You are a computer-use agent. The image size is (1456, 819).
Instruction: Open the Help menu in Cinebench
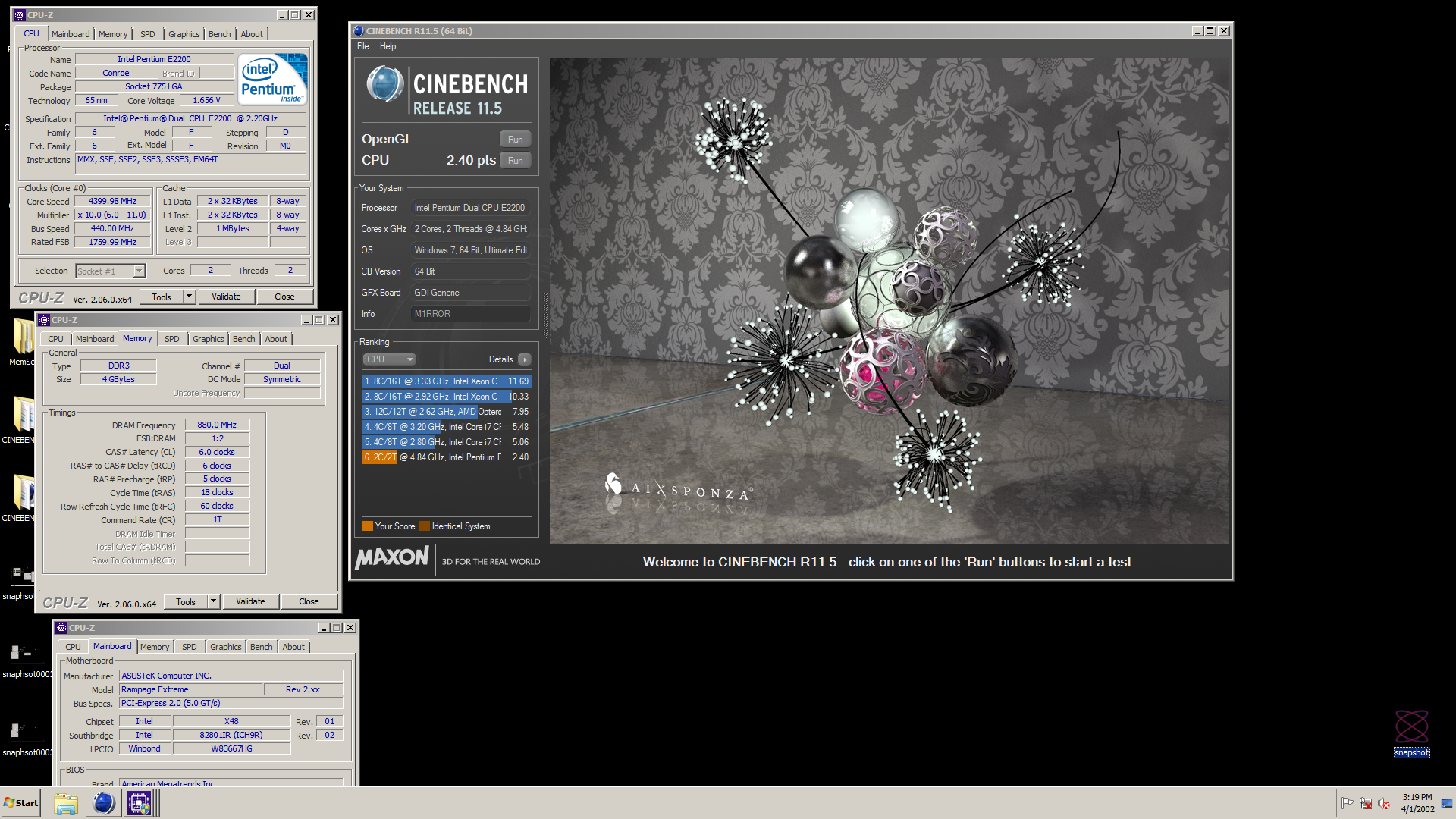tap(388, 46)
